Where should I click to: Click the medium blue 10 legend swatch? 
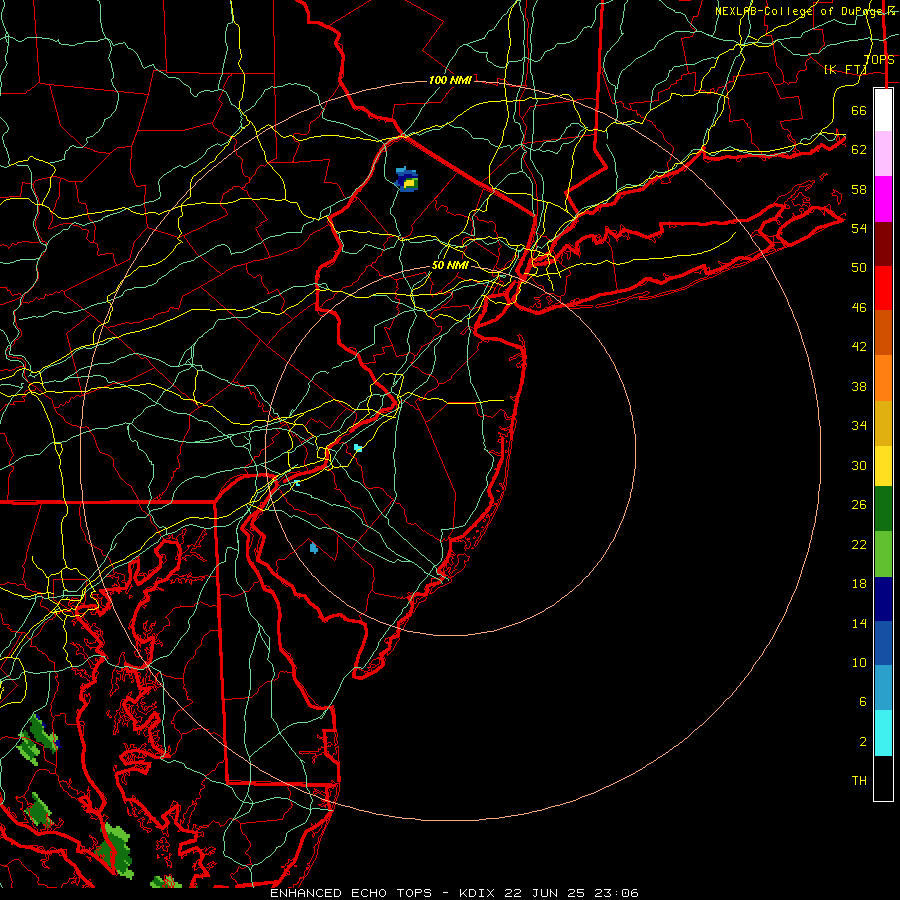[x=883, y=643]
